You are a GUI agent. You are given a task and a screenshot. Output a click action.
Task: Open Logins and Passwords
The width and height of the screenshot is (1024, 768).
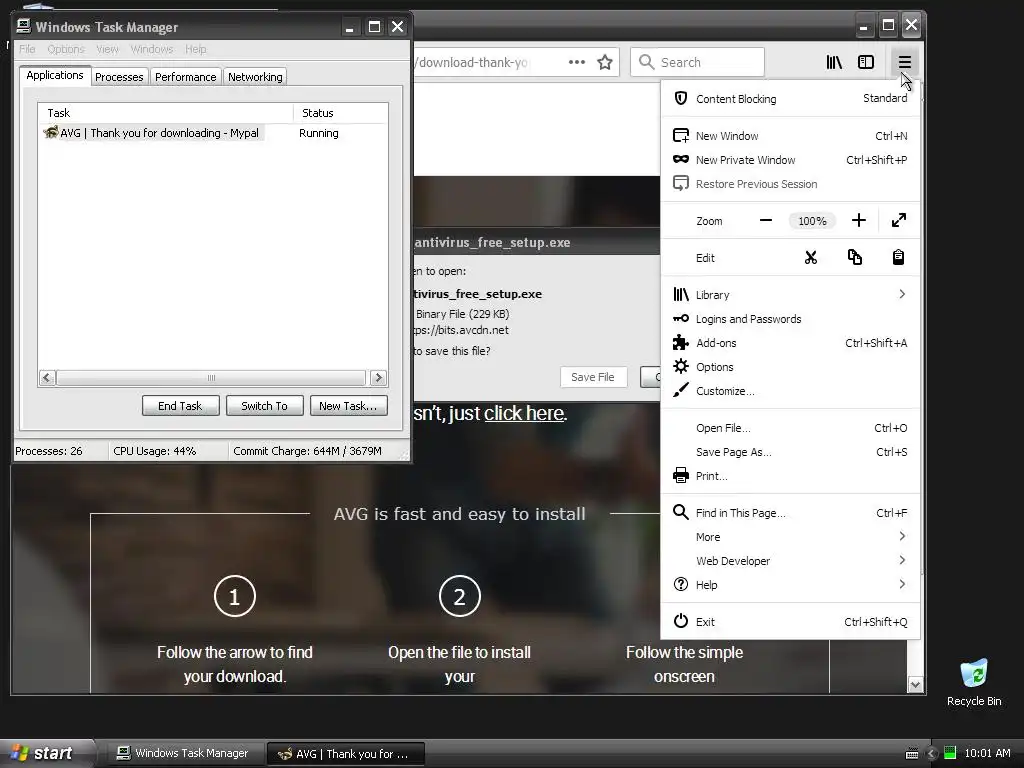[x=790, y=319]
